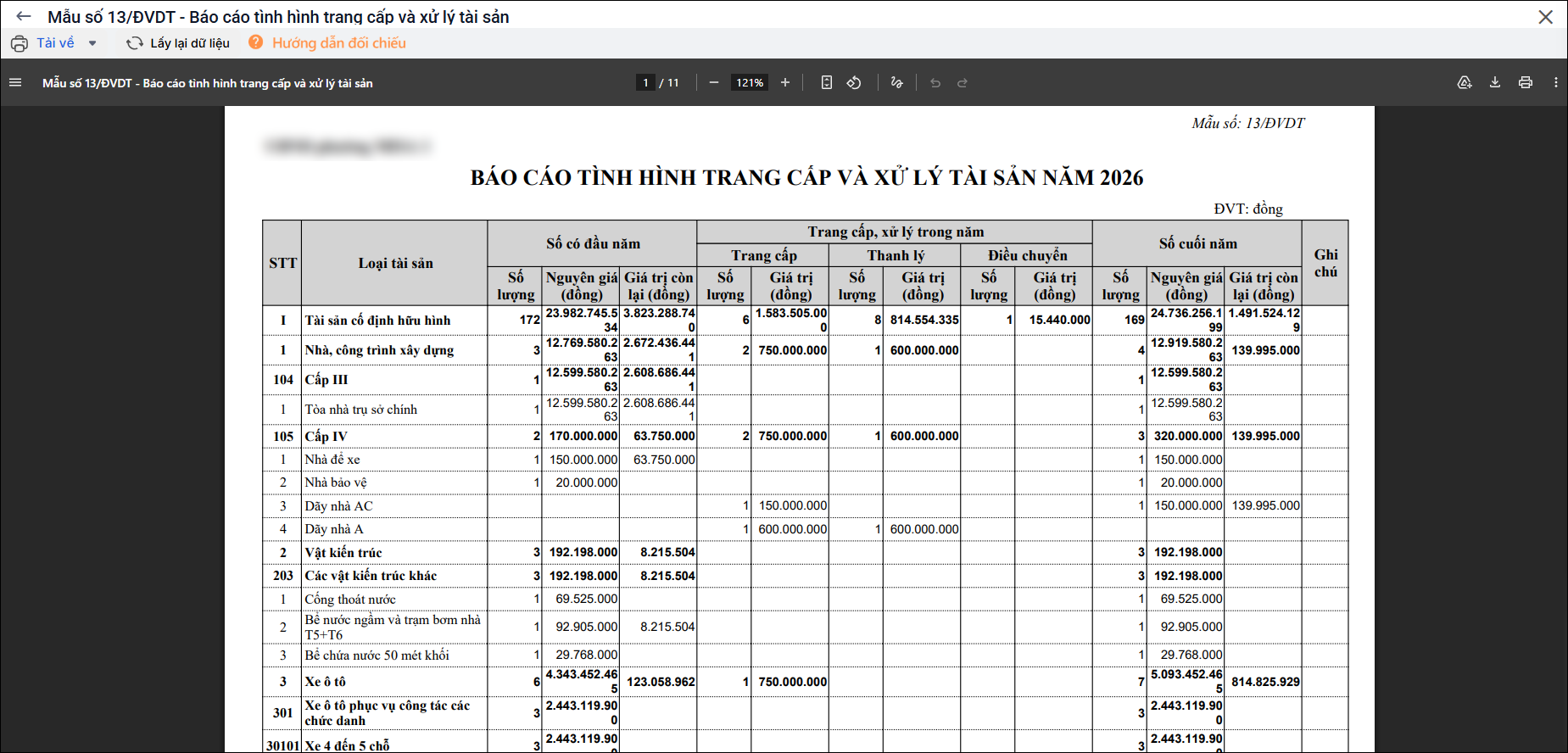Viewport: 1568px width, 753px height.
Task: Expand the Tải về dropdown arrow
Action: (x=92, y=43)
